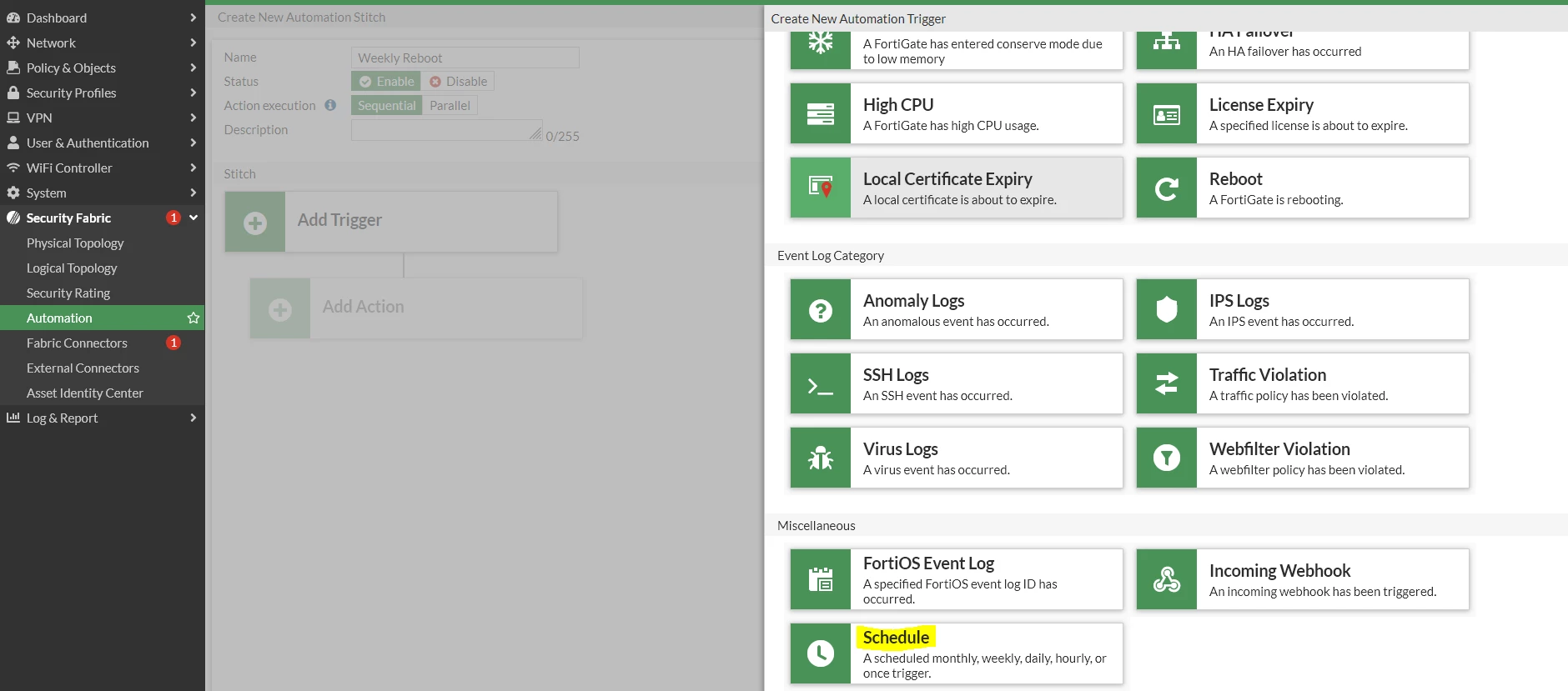
Task: Click the Reboot circular arrow icon
Action: click(1167, 188)
